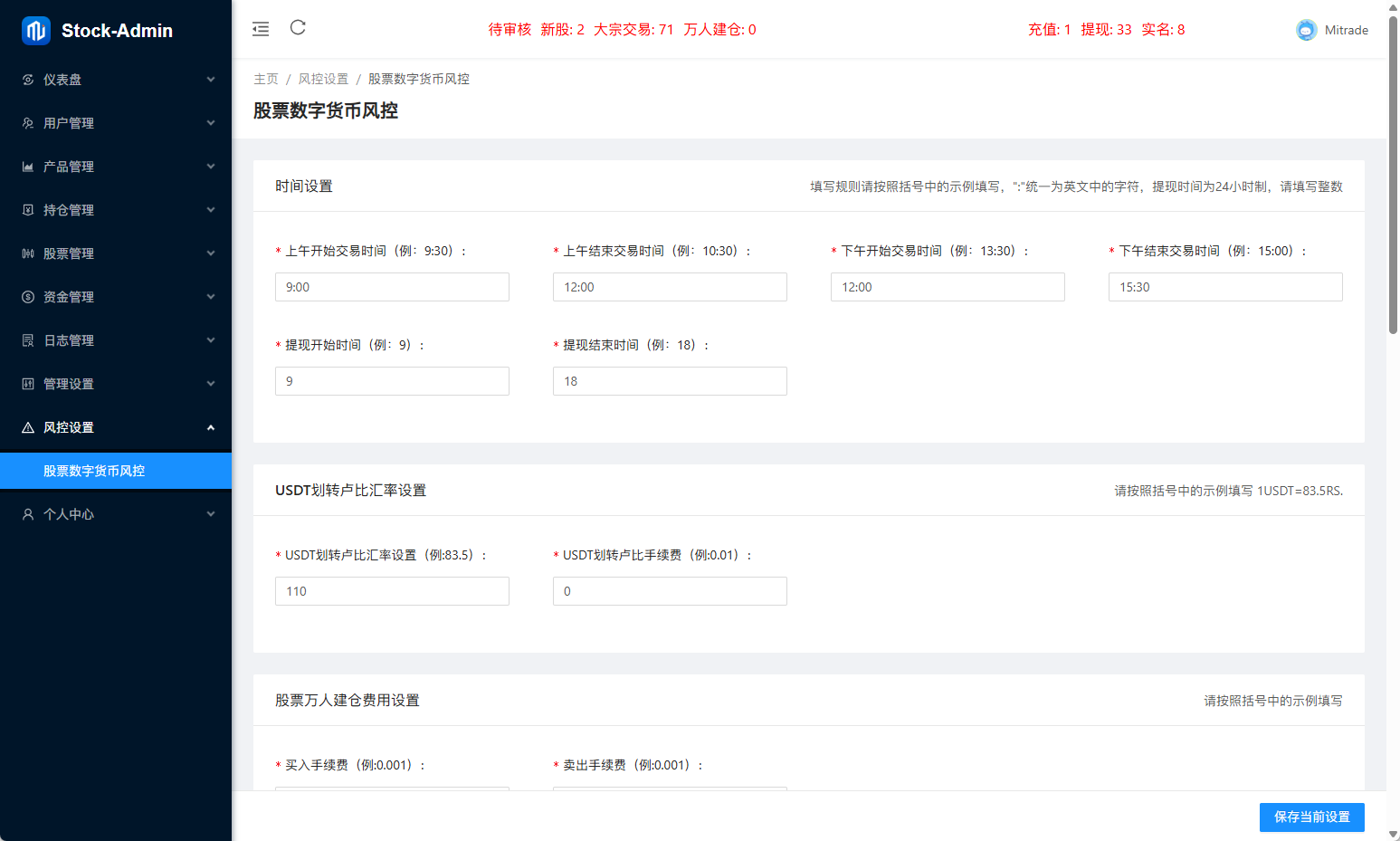Click the refresh page icon
This screenshot has height=841, width=1400.
tap(298, 27)
